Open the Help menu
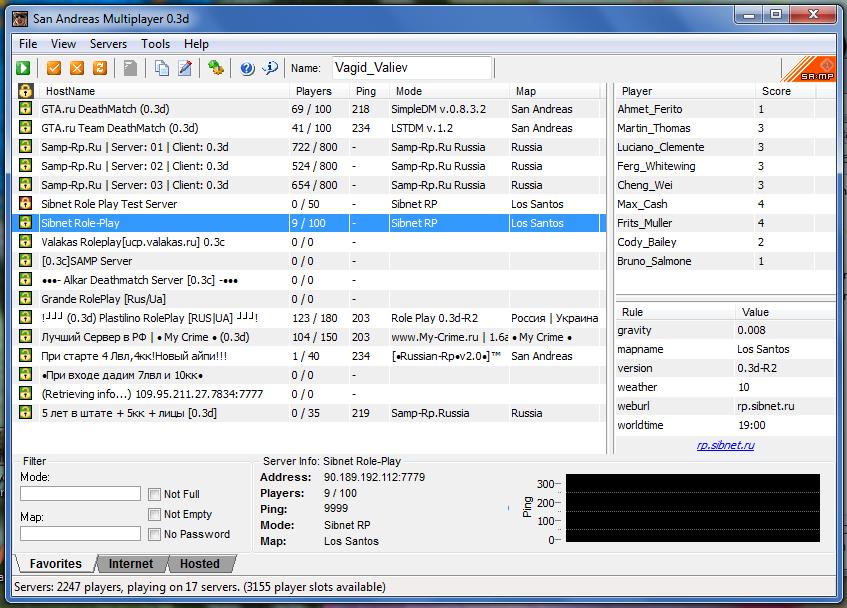 196,44
